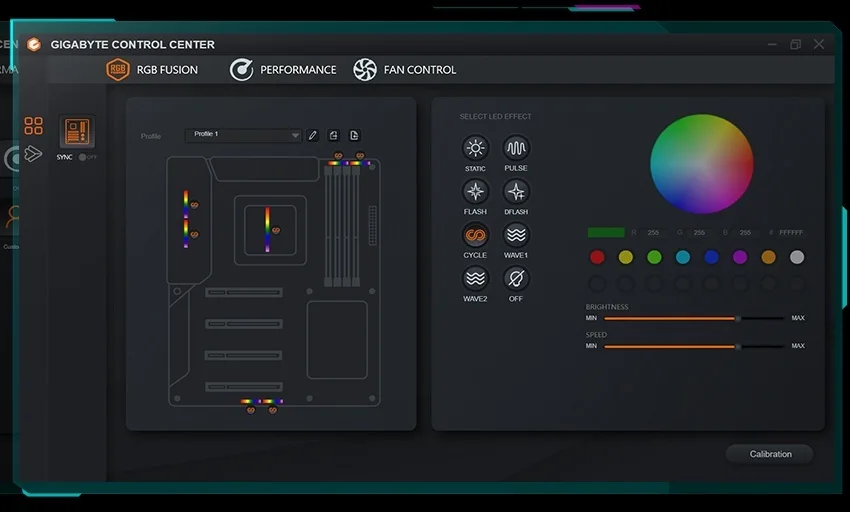Click the hex color code field

[791, 232]
